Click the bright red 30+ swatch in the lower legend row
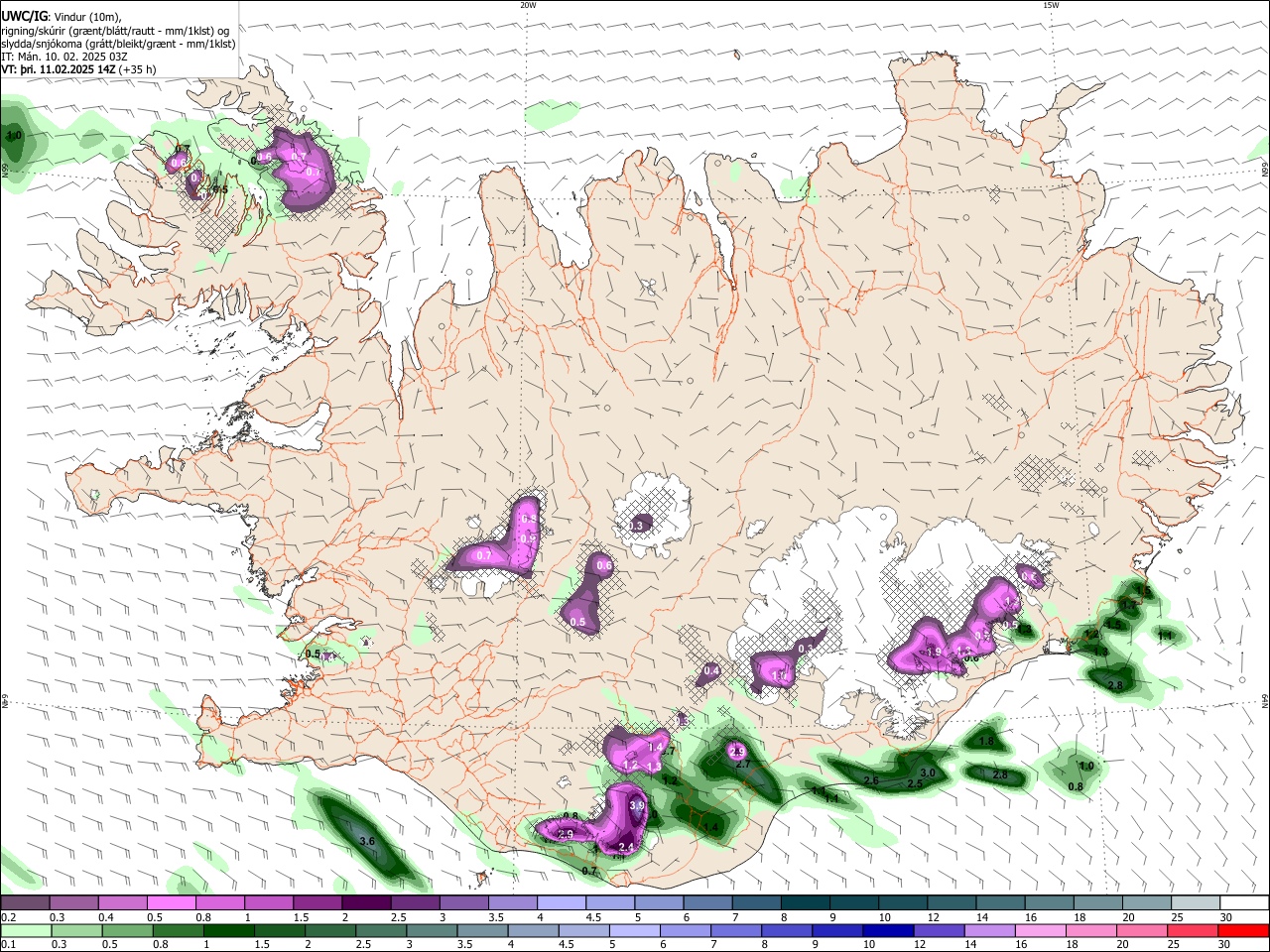 pyautogui.click(x=1245, y=930)
